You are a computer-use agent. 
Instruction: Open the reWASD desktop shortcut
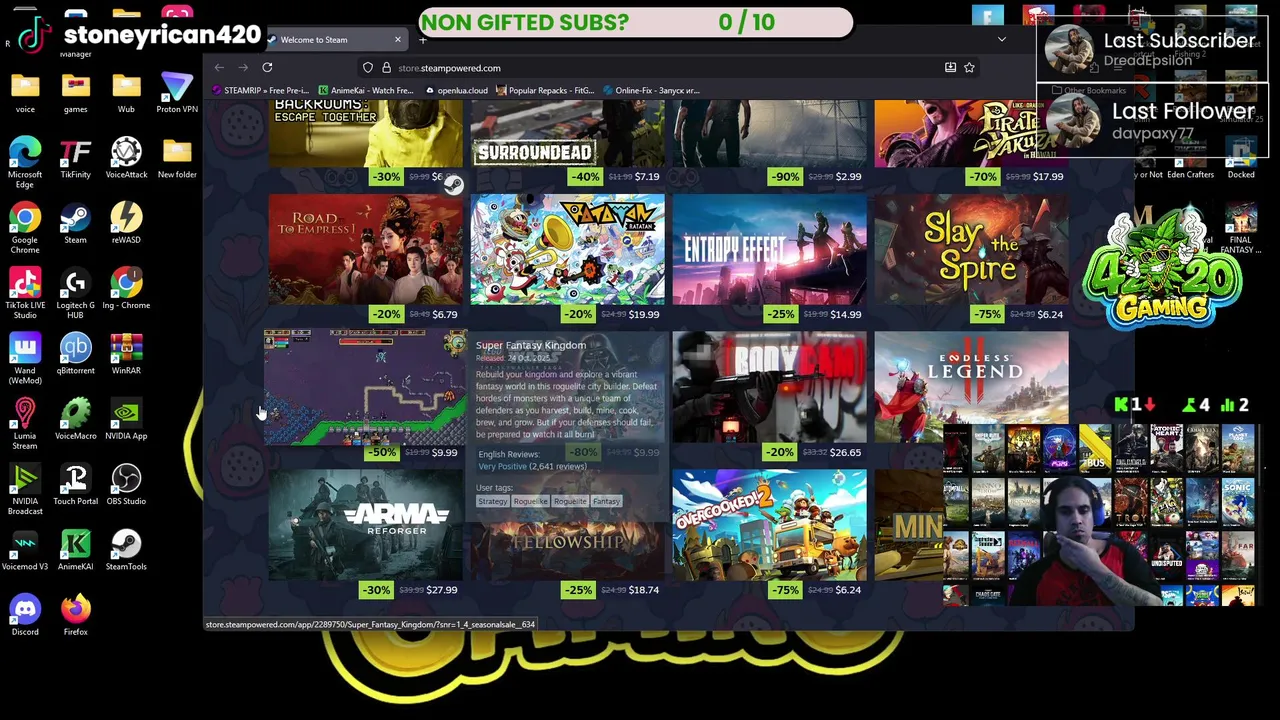pos(126,223)
